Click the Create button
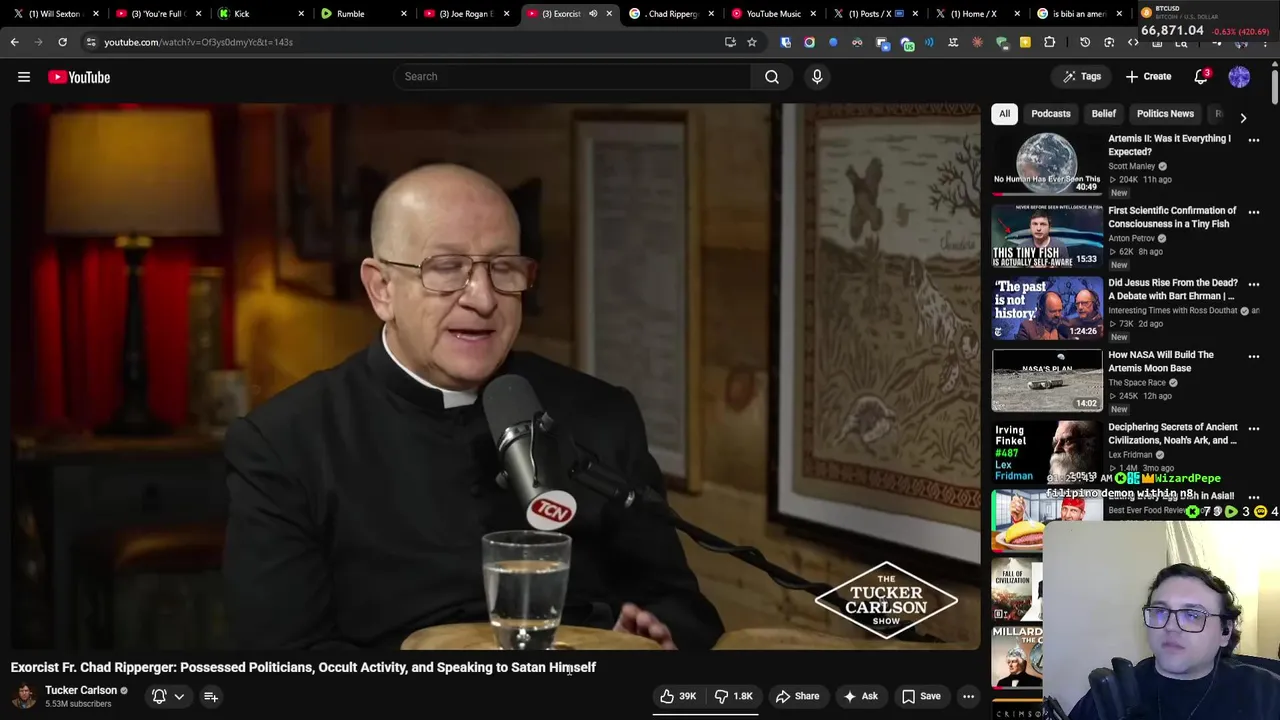The width and height of the screenshot is (1280, 720). pos(1148,76)
